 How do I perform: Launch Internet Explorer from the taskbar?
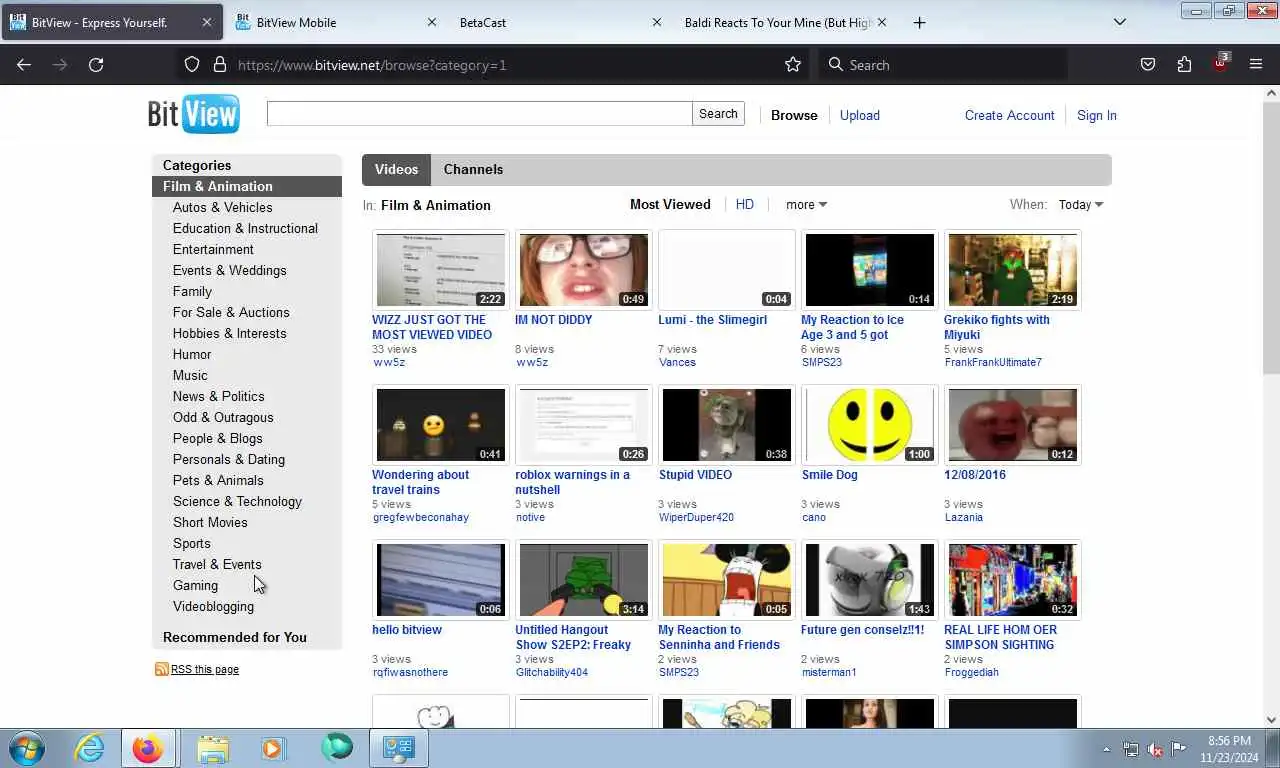[x=89, y=748]
